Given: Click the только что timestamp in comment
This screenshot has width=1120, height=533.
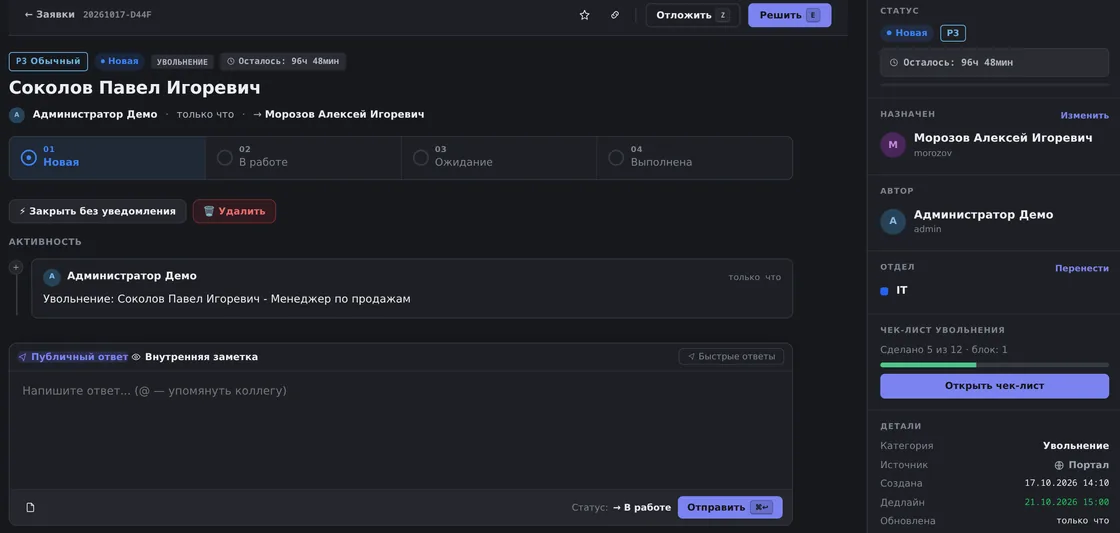Looking at the screenshot, I should tap(755, 277).
